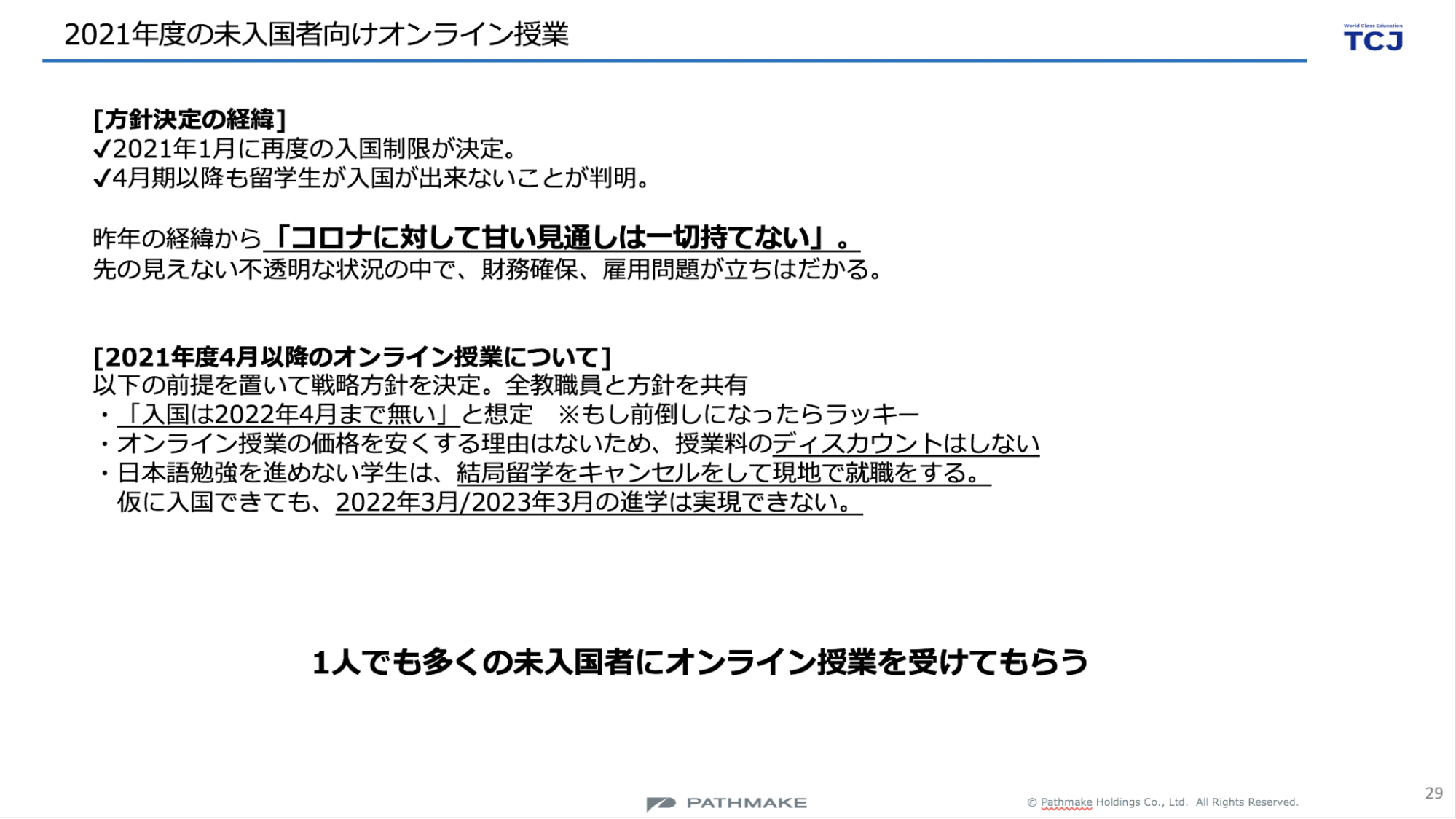Click the checkmark before 2021年1月

tap(101, 149)
